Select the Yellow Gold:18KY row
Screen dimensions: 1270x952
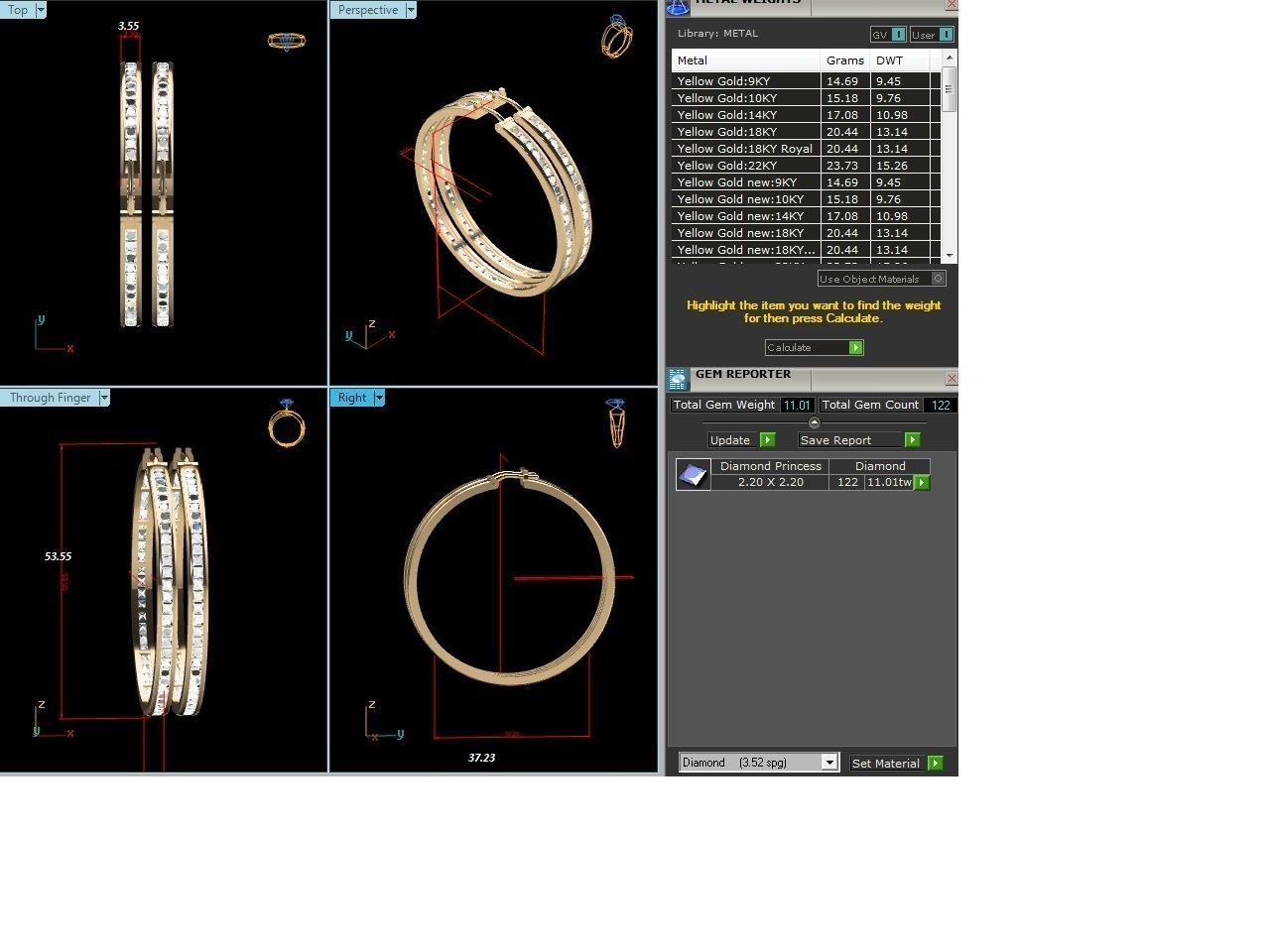tap(806, 132)
